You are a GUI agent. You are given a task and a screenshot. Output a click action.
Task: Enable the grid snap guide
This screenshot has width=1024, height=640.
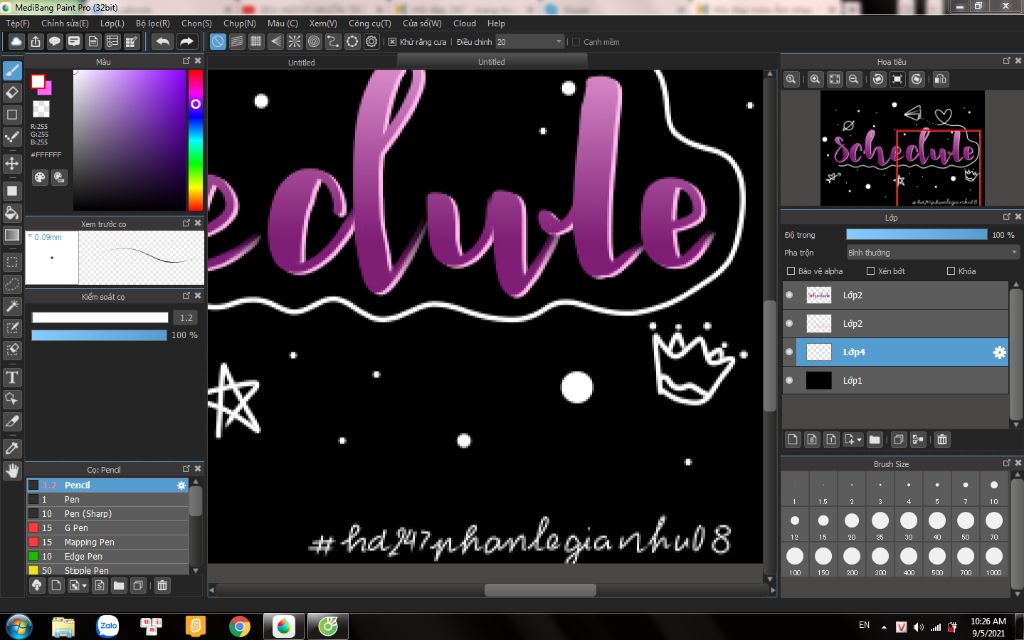[256, 42]
